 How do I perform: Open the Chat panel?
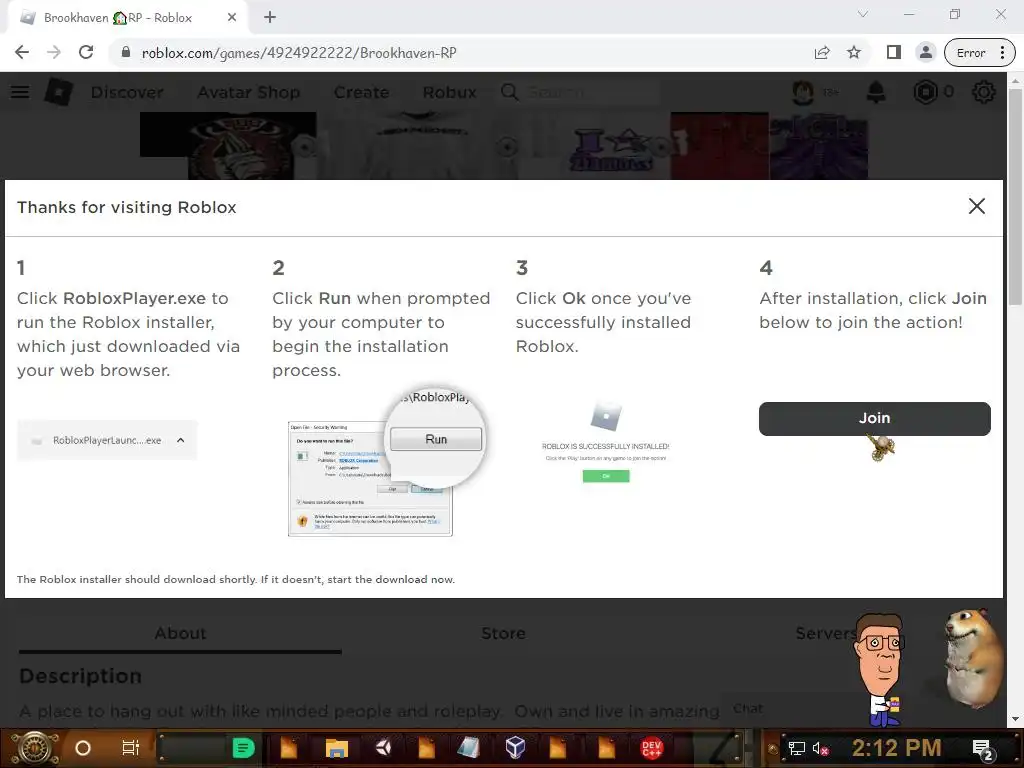[x=748, y=709]
